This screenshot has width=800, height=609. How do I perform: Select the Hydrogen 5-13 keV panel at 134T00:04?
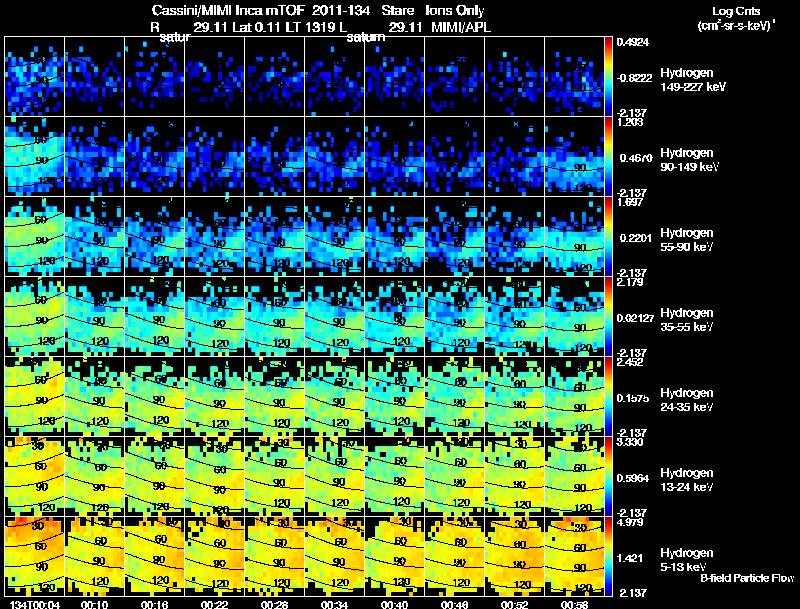(34, 556)
